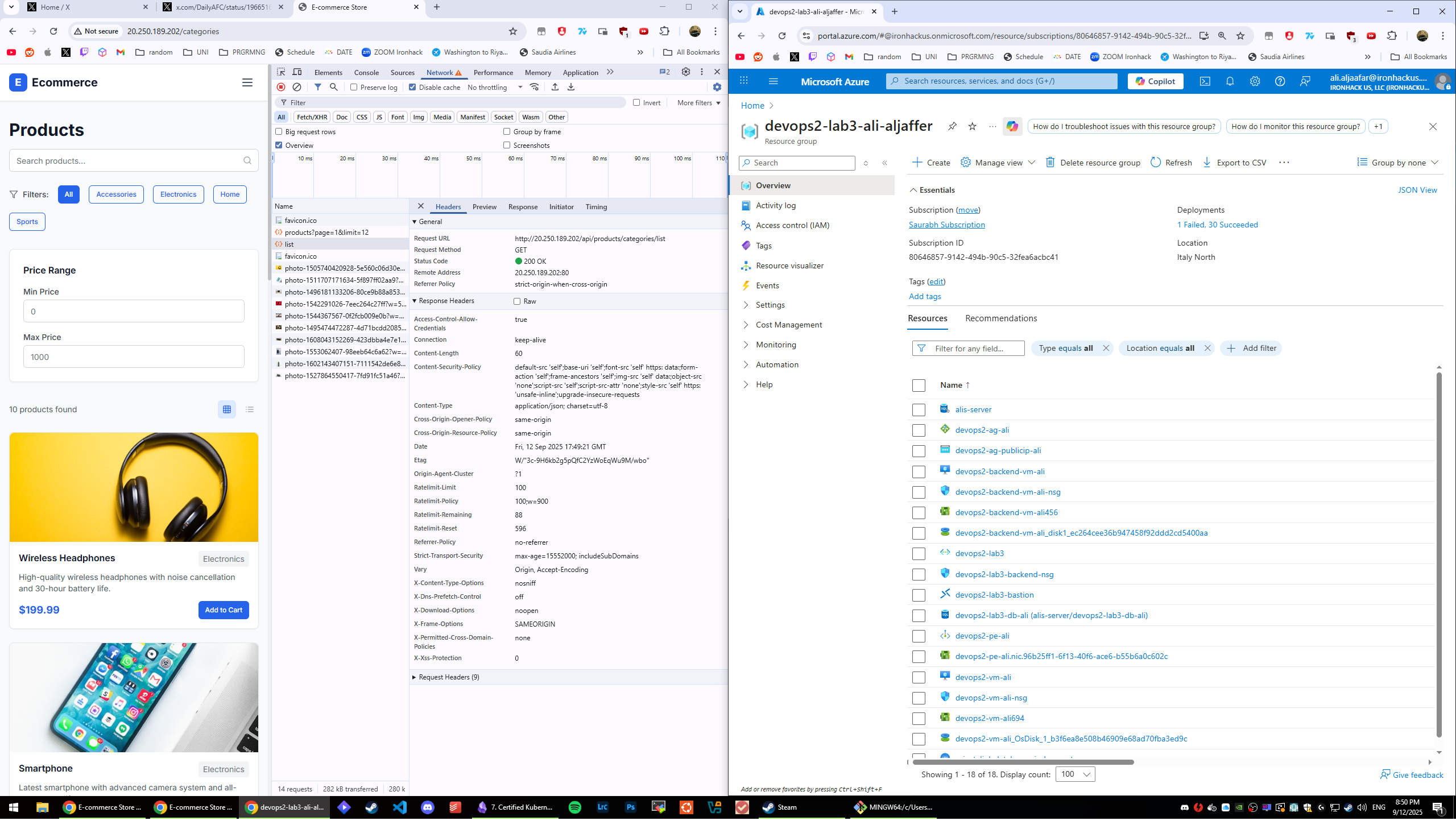Expand the Request Headers section
Screen dimensions: 1456x829
pos(448,677)
